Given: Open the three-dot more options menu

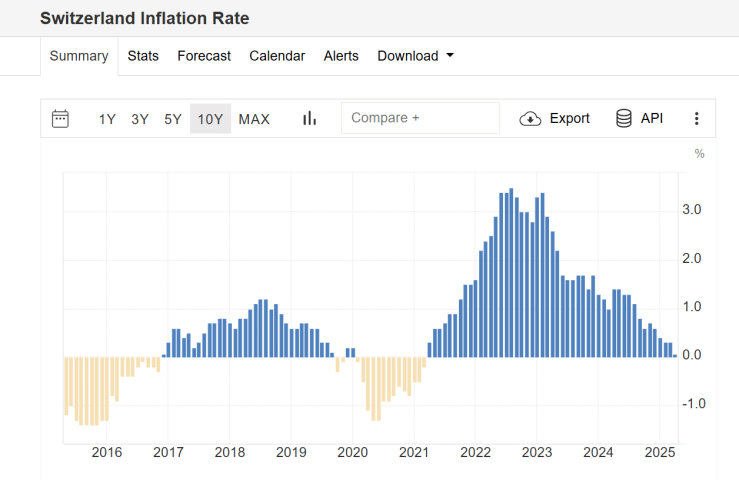Looking at the screenshot, I should tap(697, 119).
